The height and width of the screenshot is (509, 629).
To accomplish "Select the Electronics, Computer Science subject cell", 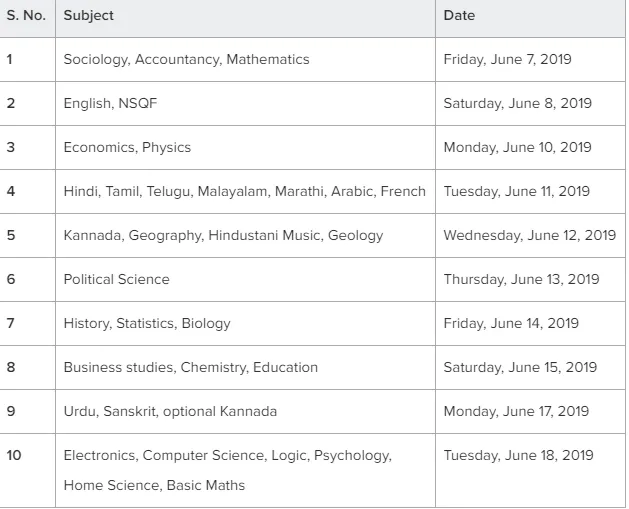I will 245,470.
